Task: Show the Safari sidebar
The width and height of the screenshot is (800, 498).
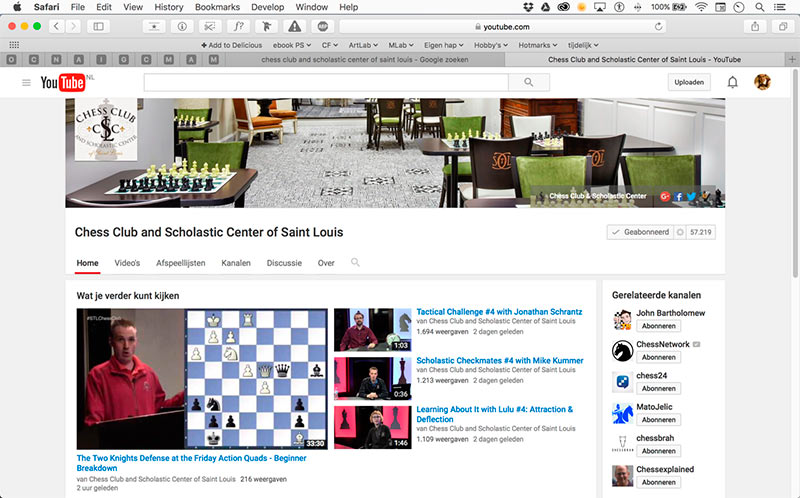Action: pyautogui.click(x=98, y=27)
